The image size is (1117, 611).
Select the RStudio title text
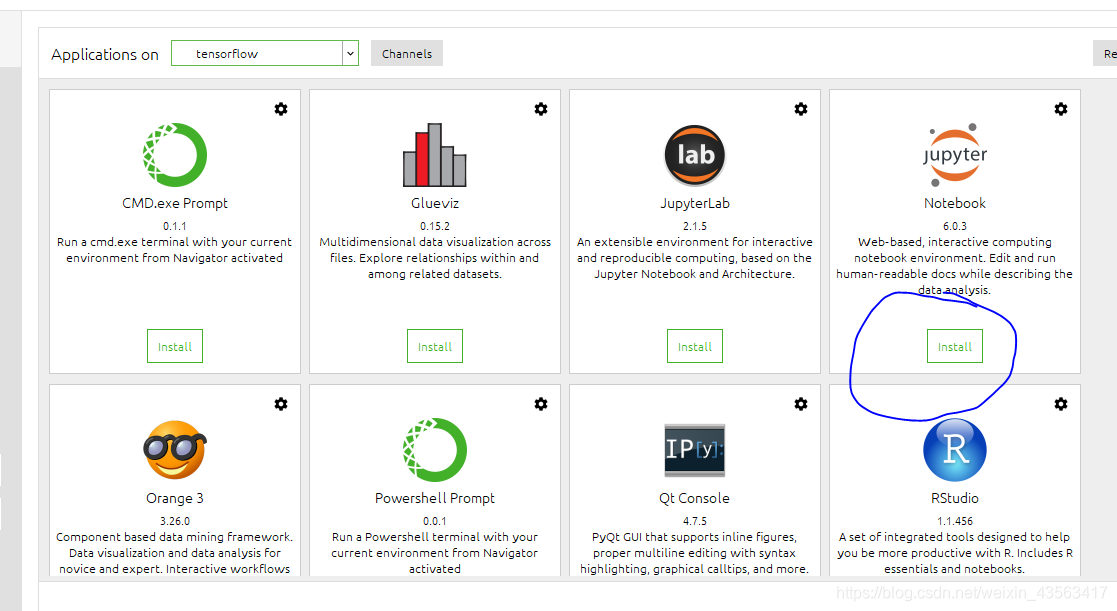pyautogui.click(x=955, y=498)
